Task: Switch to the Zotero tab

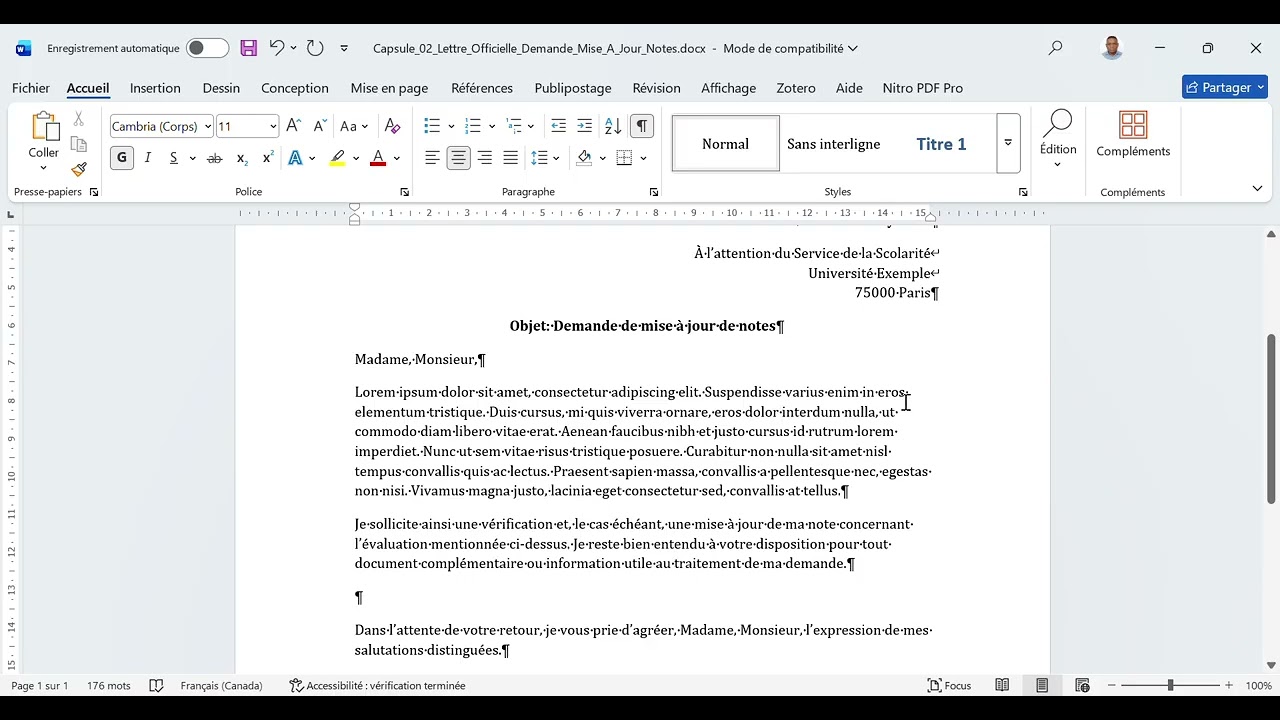Action: pos(796,88)
